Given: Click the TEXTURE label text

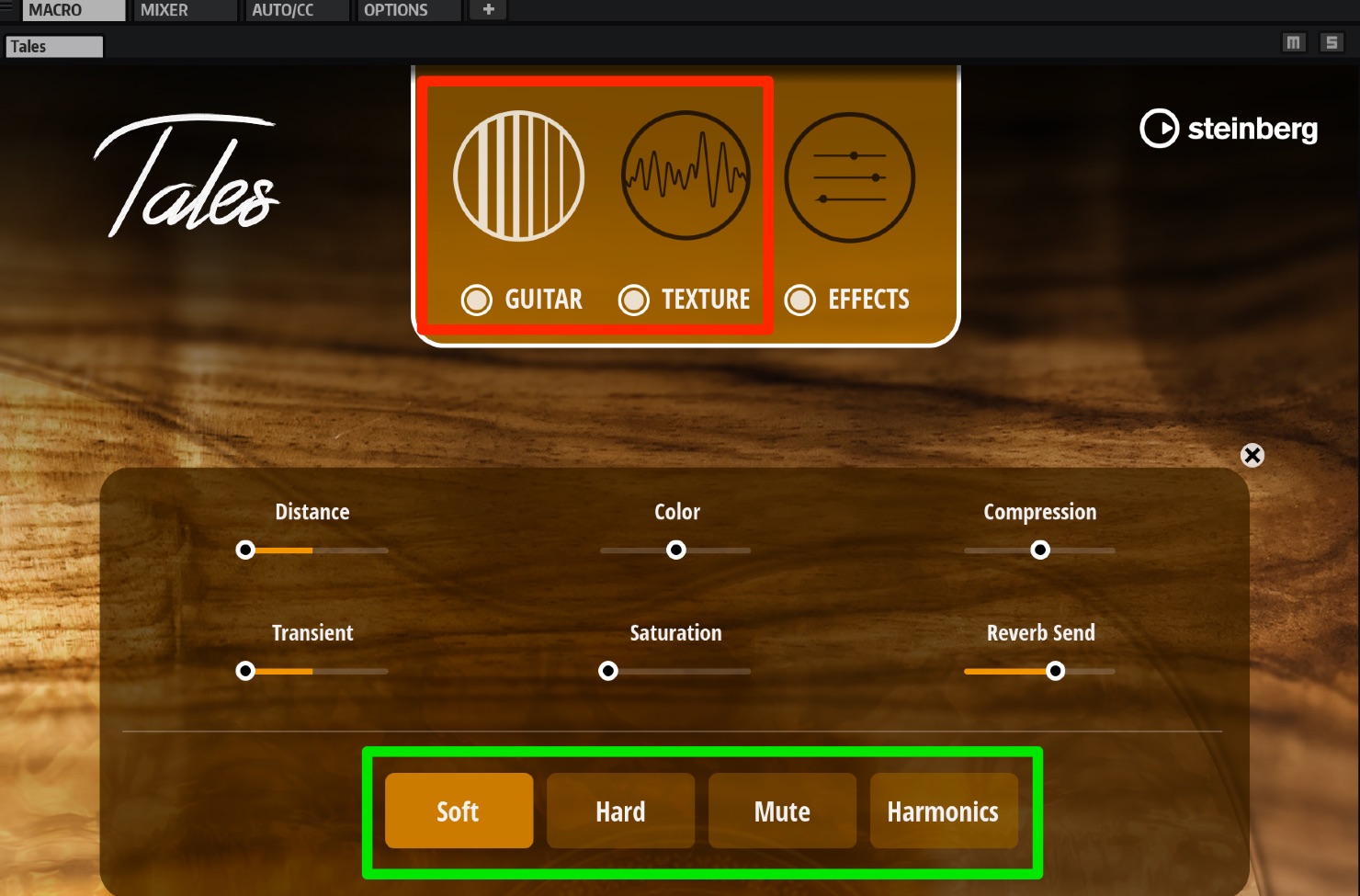Looking at the screenshot, I should 706,300.
